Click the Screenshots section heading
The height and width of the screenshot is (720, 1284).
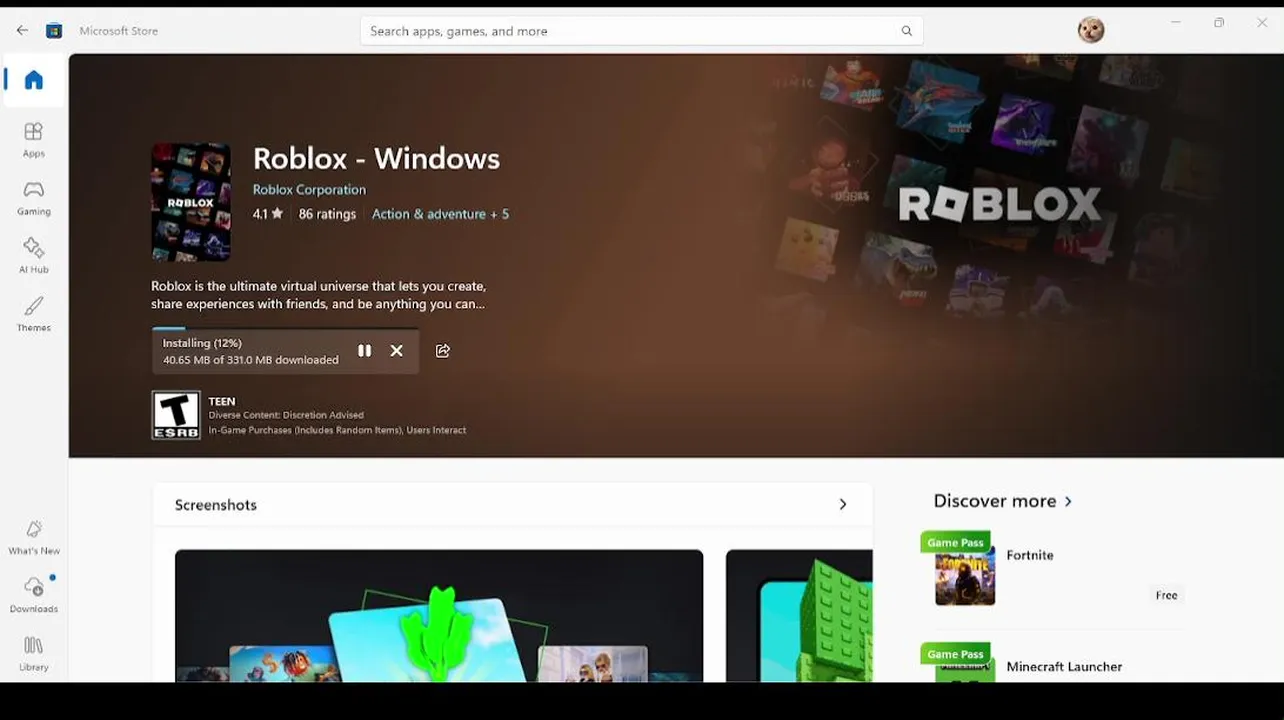tap(216, 505)
